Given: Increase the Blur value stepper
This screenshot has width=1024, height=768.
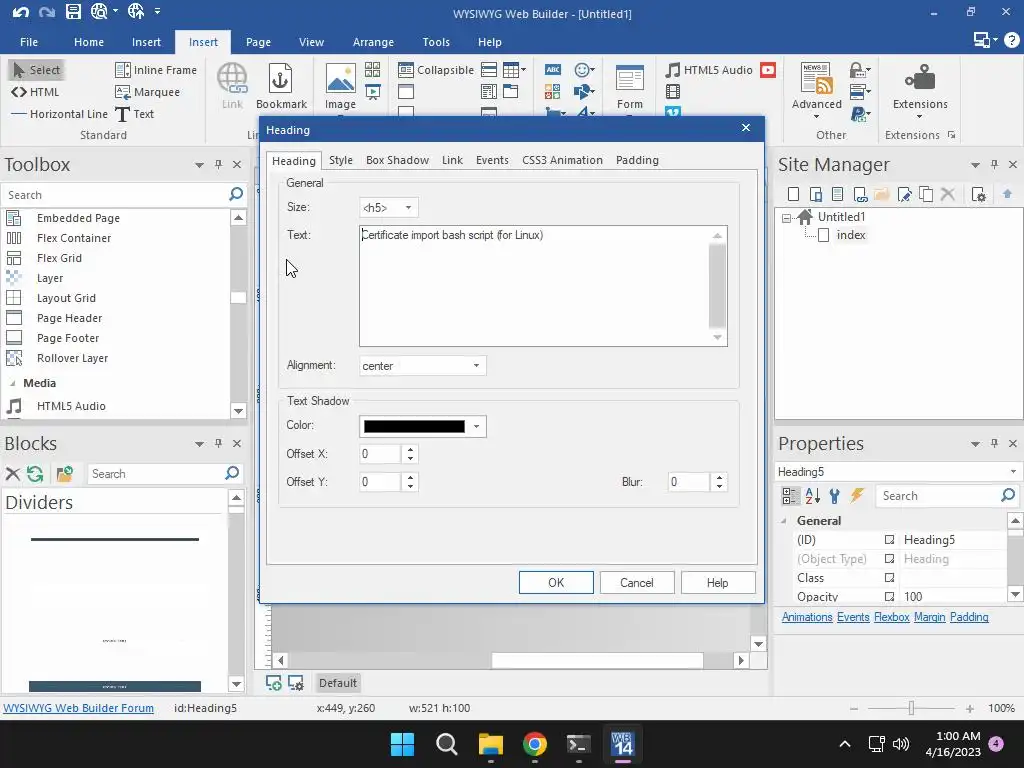Looking at the screenshot, I should [x=719, y=477].
